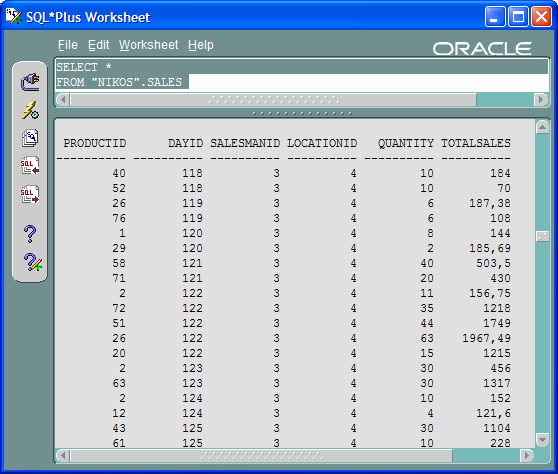Click the TOTALSALES value 1104
The width and height of the screenshot is (558, 474).
[x=497, y=428]
